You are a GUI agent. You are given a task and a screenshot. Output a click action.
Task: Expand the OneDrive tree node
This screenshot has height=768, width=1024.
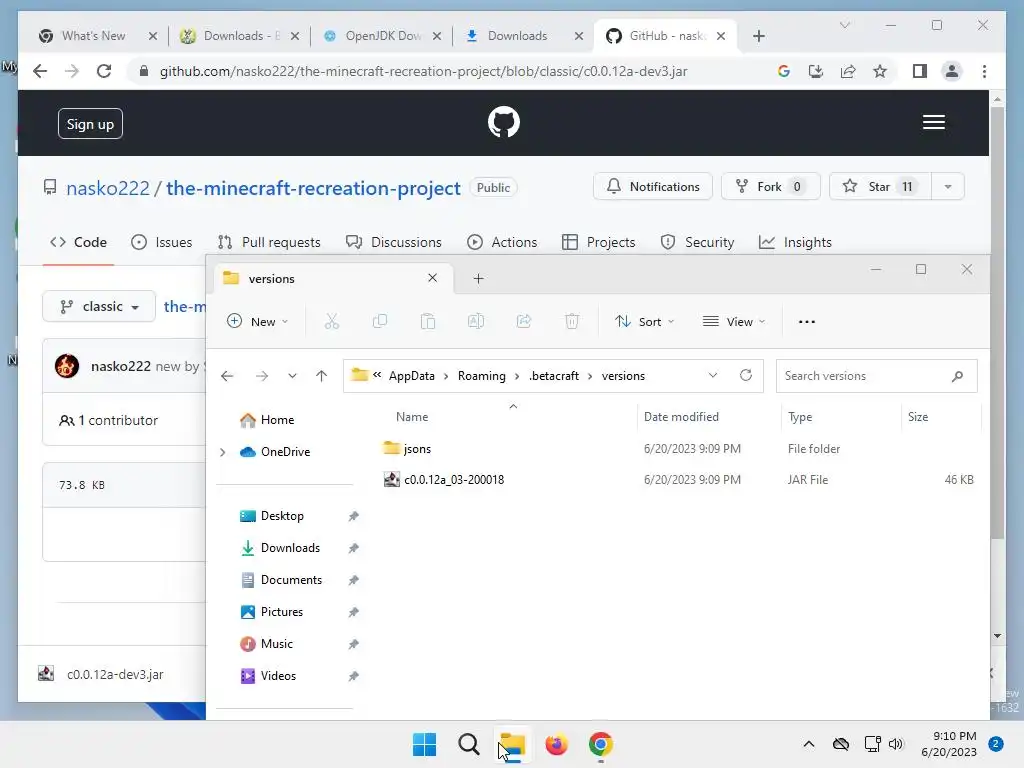pyautogui.click(x=222, y=452)
